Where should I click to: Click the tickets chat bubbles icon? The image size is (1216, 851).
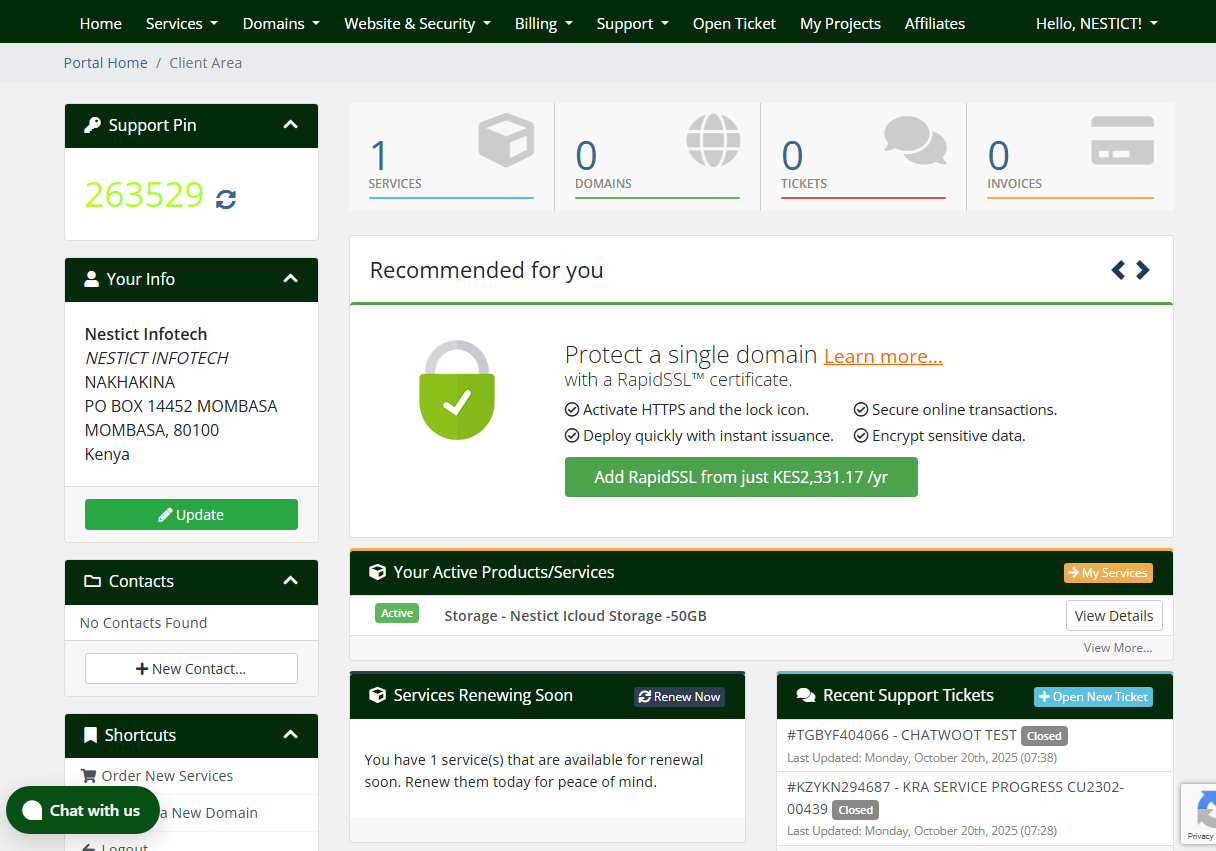tap(915, 141)
